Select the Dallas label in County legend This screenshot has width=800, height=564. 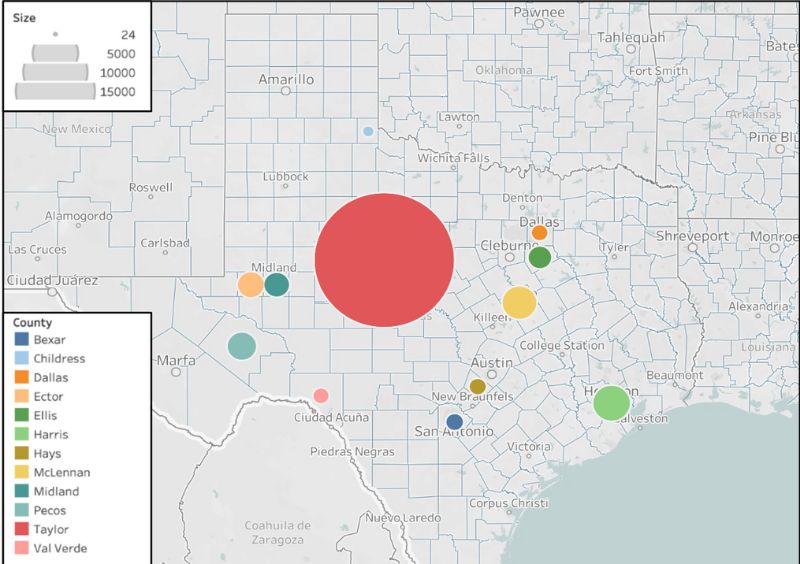[51, 378]
